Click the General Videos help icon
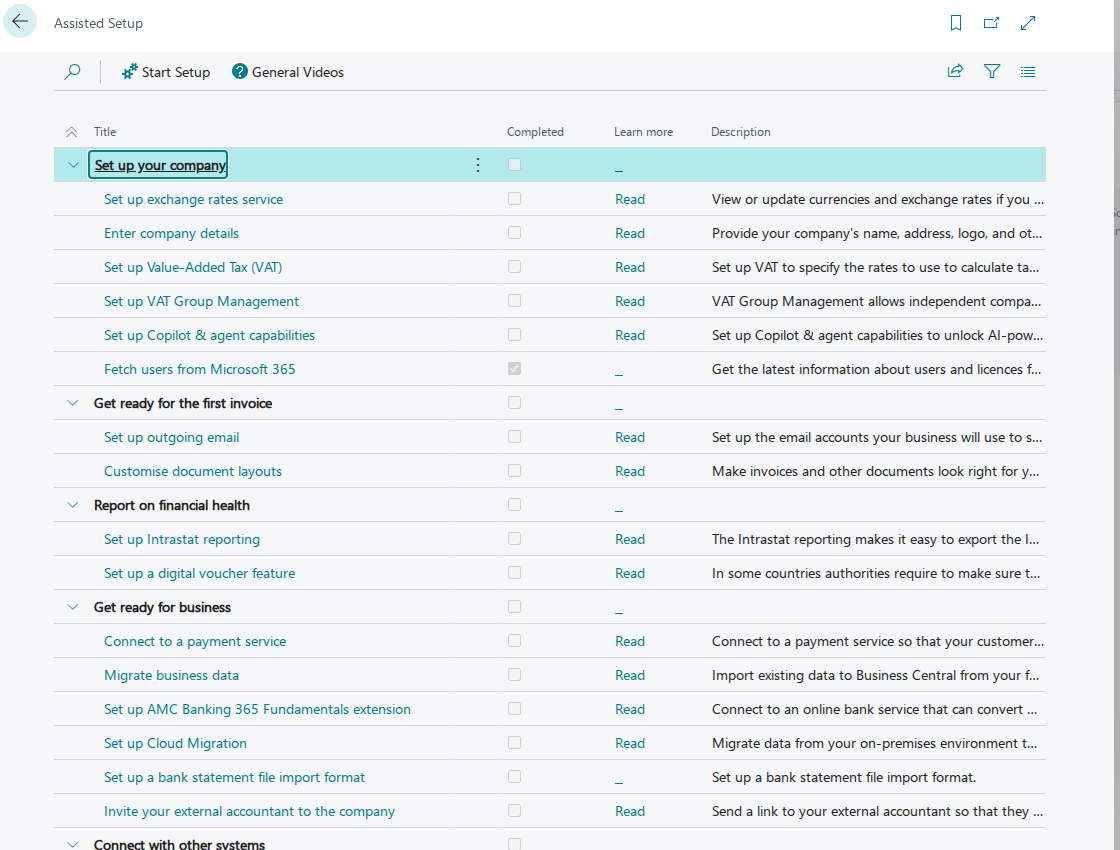Image resolution: width=1120 pixels, height=850 pixels. tap(239, 71)
